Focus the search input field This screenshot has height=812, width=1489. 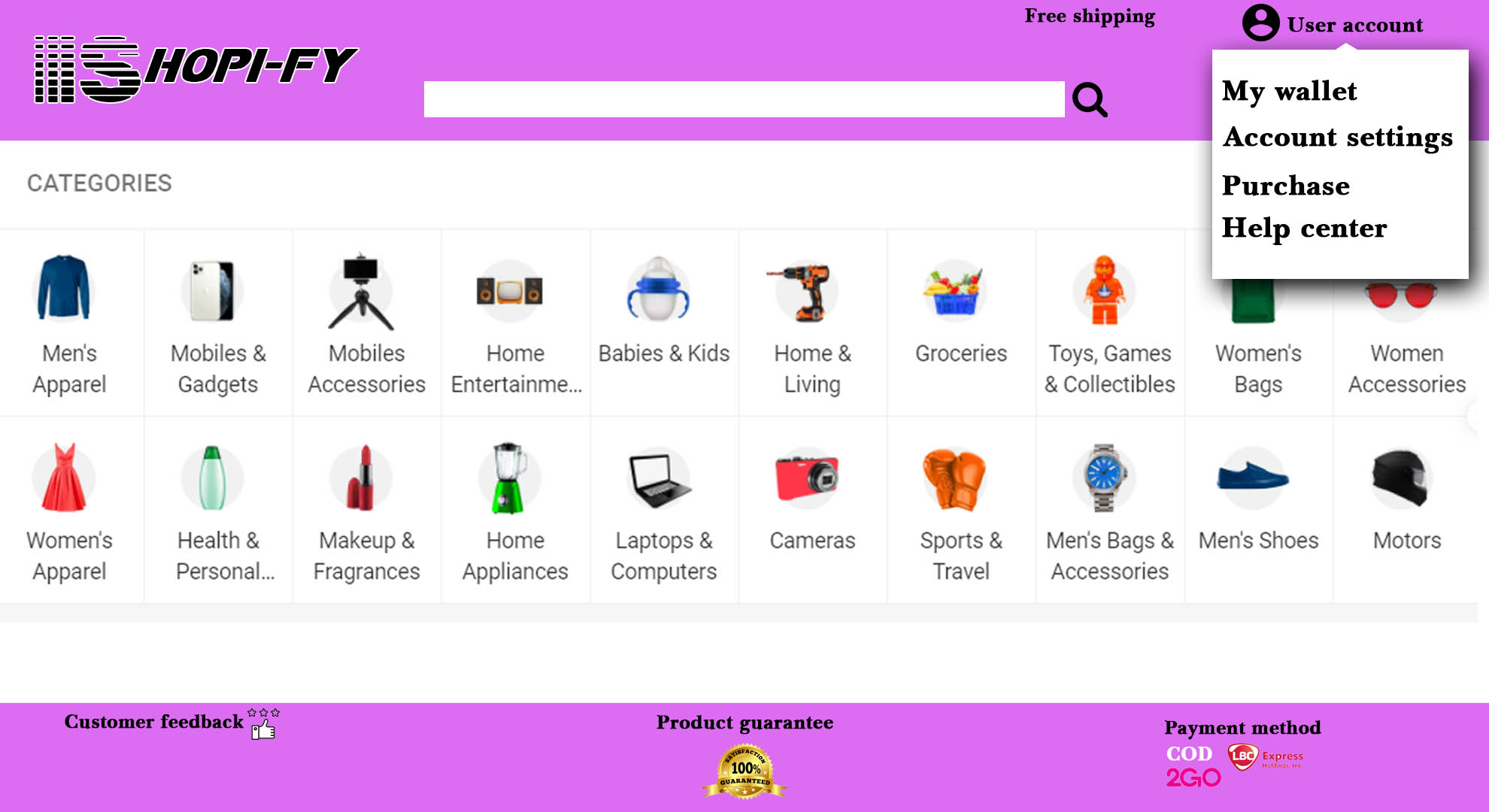click(x=744, y=99)
